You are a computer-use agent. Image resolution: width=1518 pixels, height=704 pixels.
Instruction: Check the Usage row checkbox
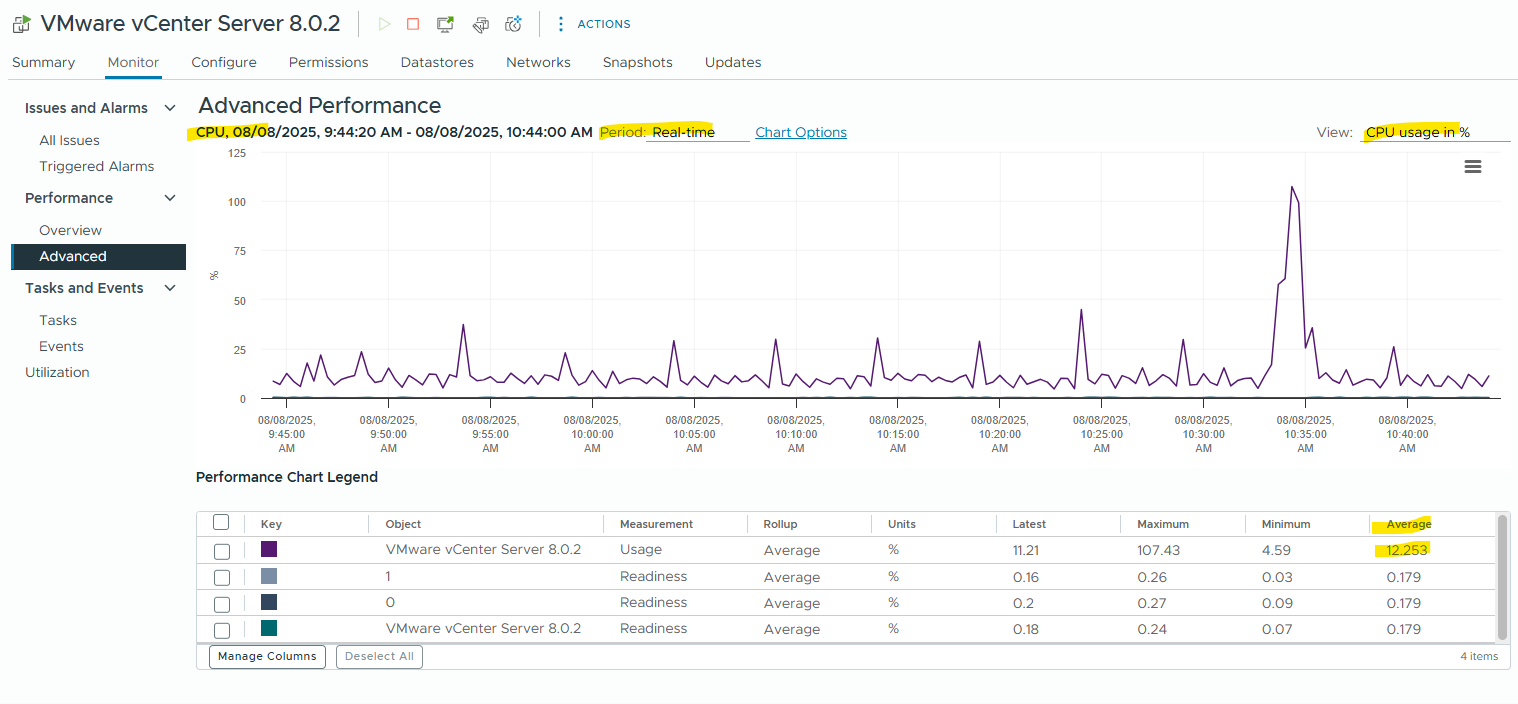[222, 551]
